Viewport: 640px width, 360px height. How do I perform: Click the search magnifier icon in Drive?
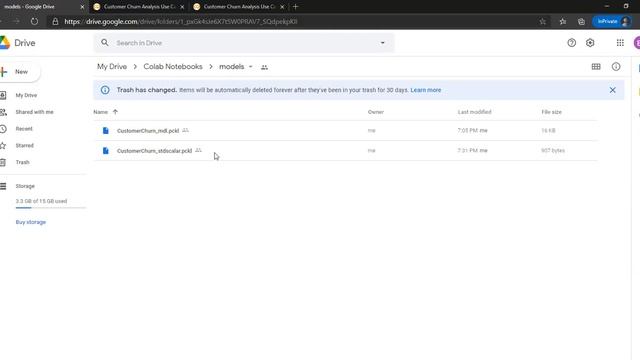pyautogui.click(x=105, y=42)
